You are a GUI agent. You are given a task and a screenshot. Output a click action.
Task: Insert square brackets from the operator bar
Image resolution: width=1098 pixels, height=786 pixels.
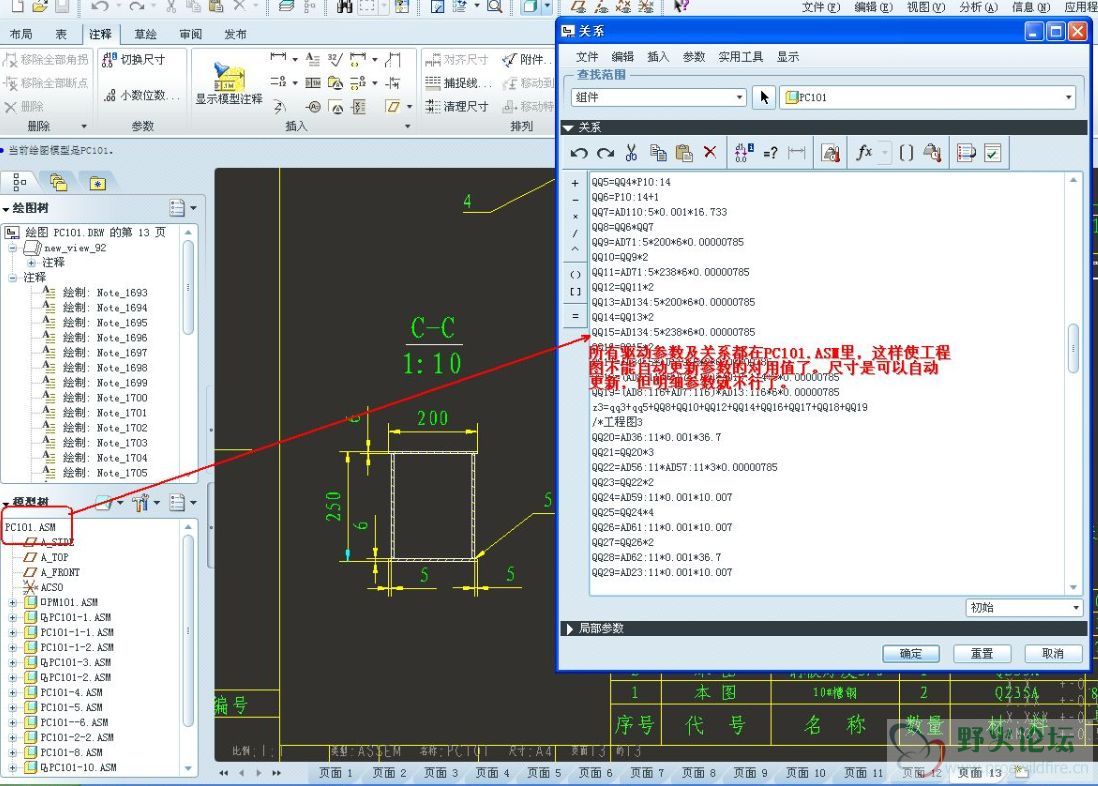click(x=575, y=291)
